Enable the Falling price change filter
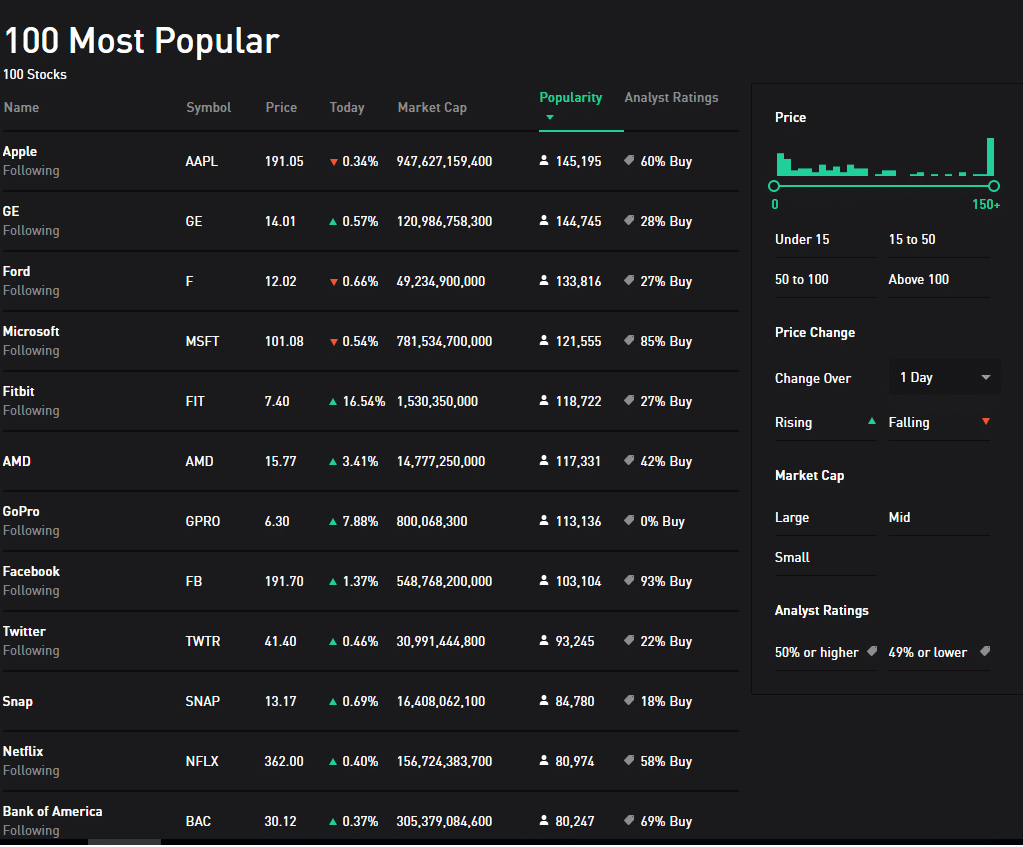Screen dimensions: 1023x847 (x=939, y=422)
